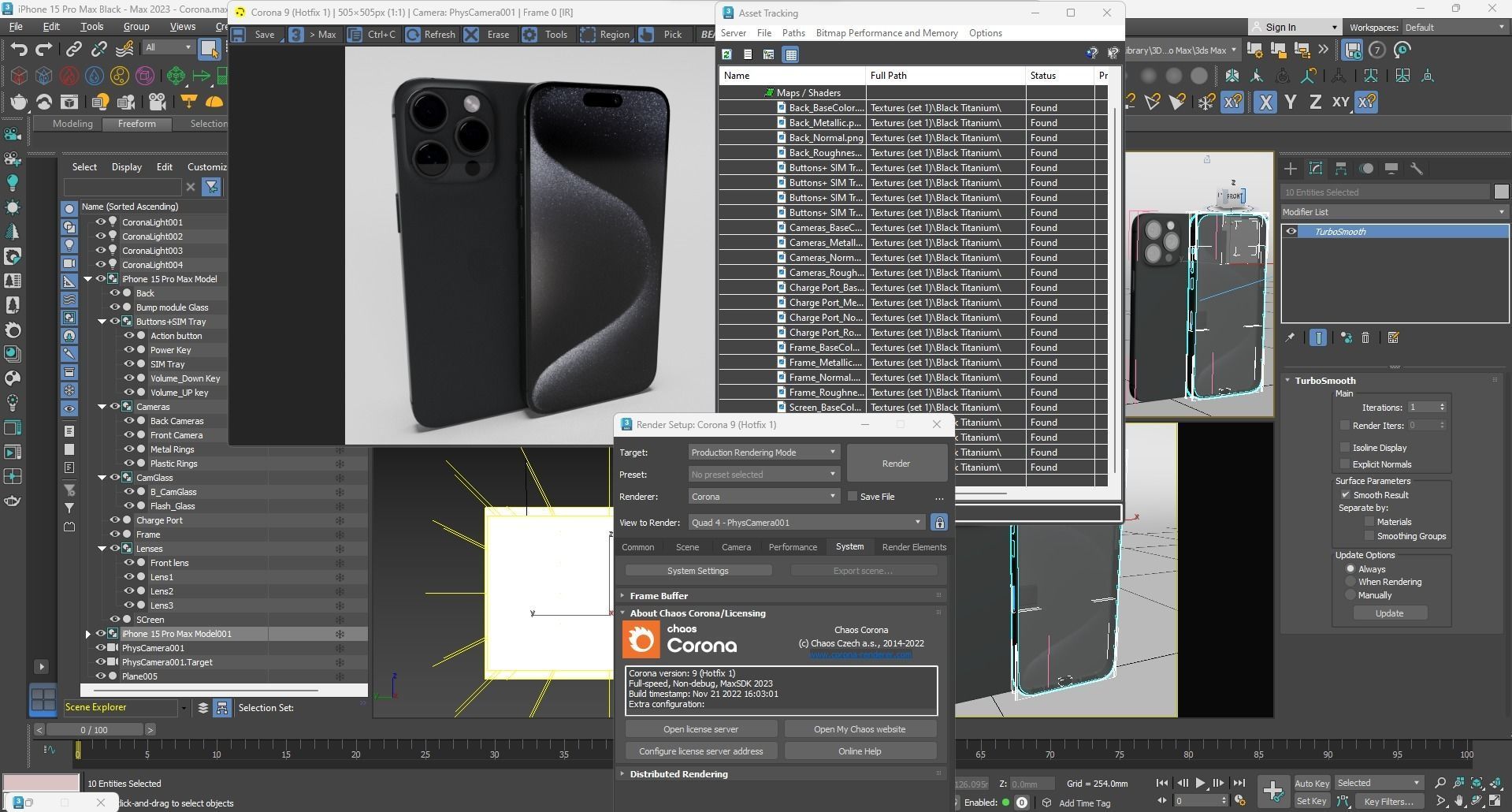Open the Renderer Corona dropdown
The width and height of the screenshot is (1512, 812).
763,497
